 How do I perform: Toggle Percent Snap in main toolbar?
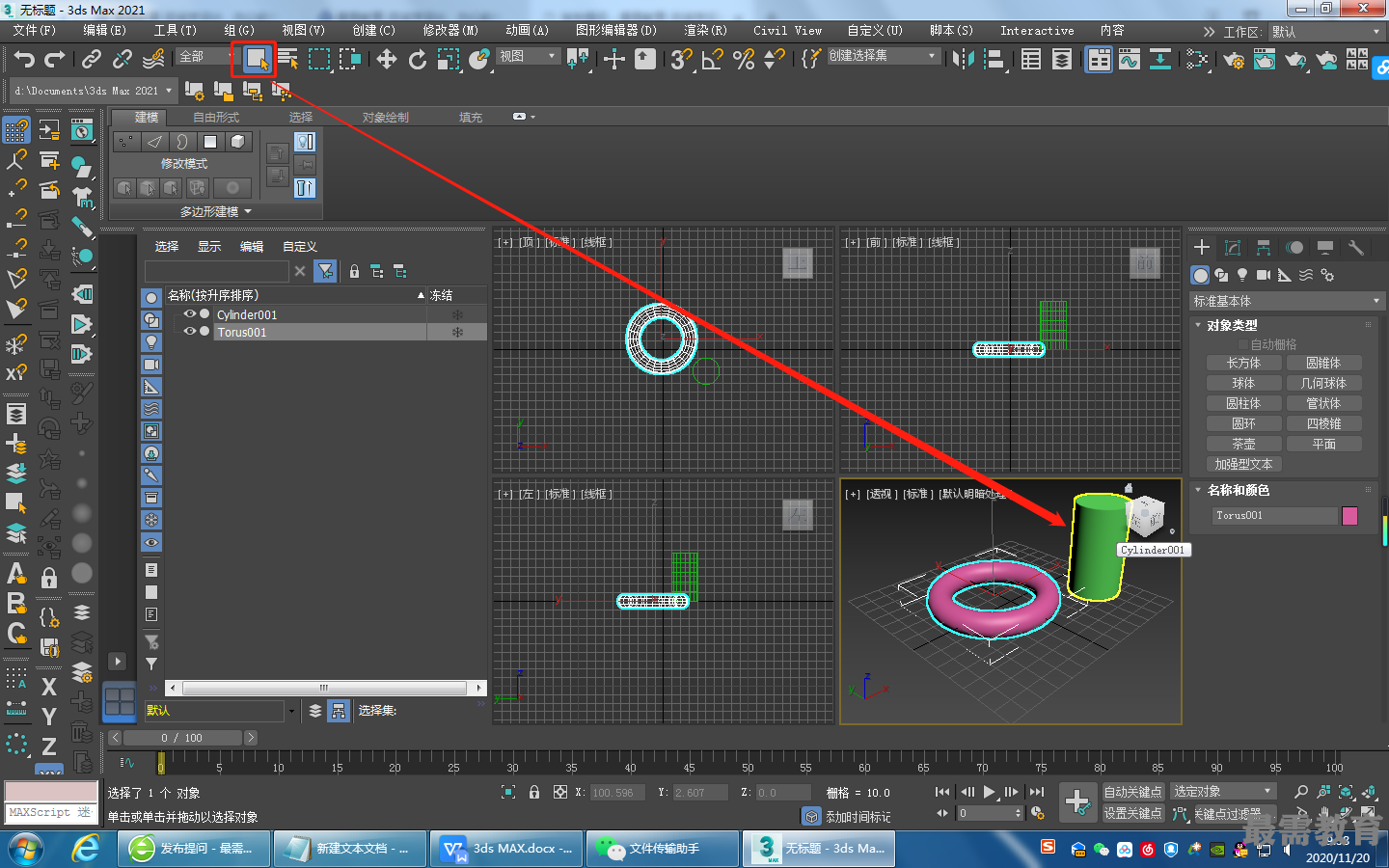click(744, 60)
